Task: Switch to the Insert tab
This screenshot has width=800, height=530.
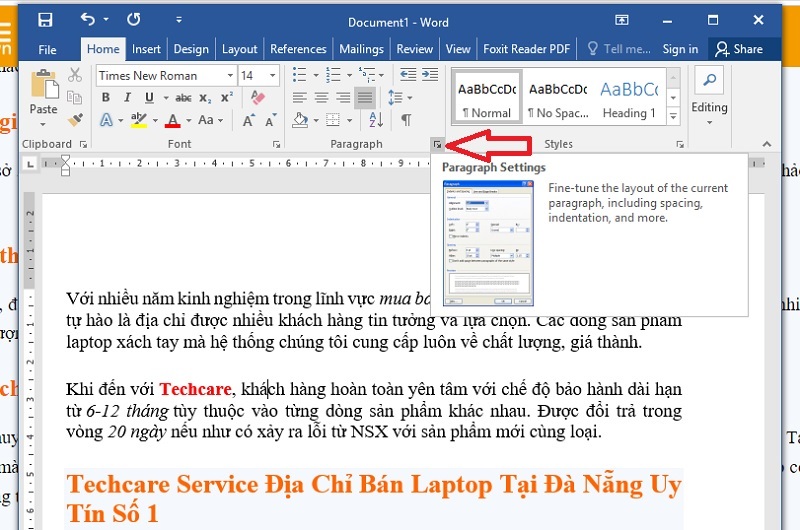Action: click(x=146, y=49)
